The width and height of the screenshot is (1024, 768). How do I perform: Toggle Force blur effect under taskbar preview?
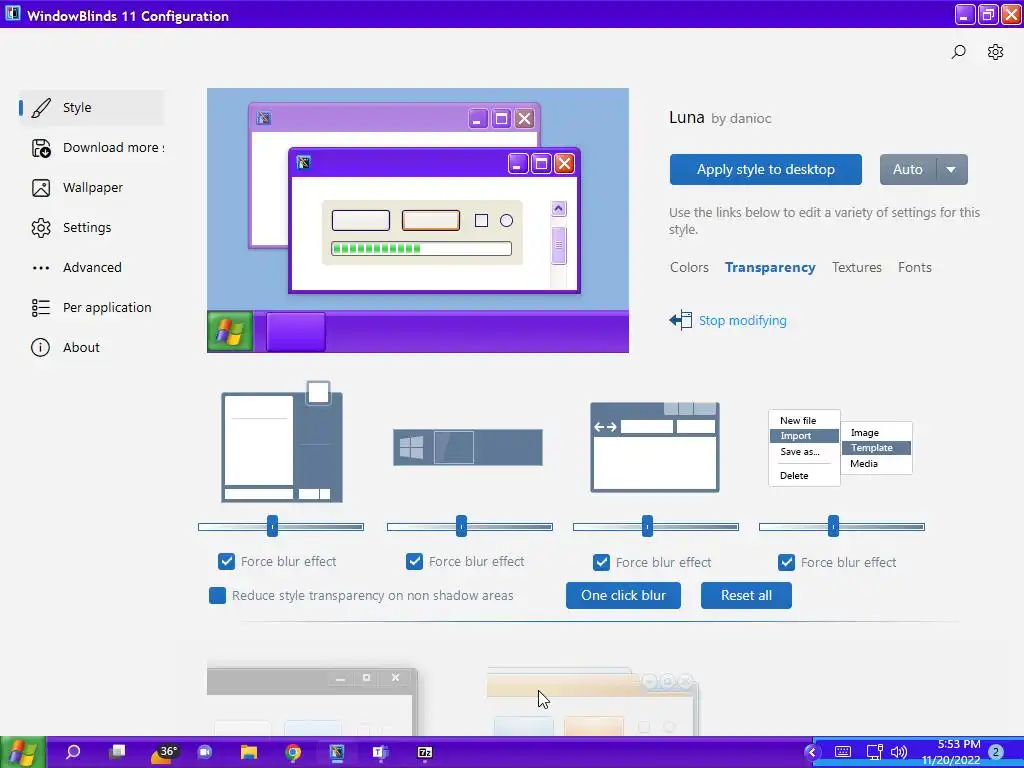(414, 562)
